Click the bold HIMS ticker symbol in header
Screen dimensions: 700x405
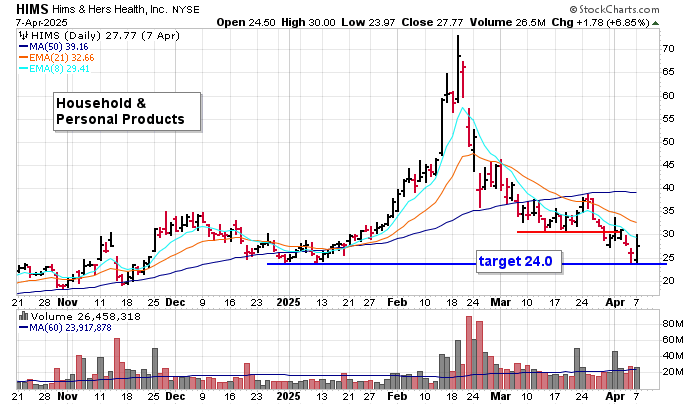pyautogui.click(x=32, y=9)
